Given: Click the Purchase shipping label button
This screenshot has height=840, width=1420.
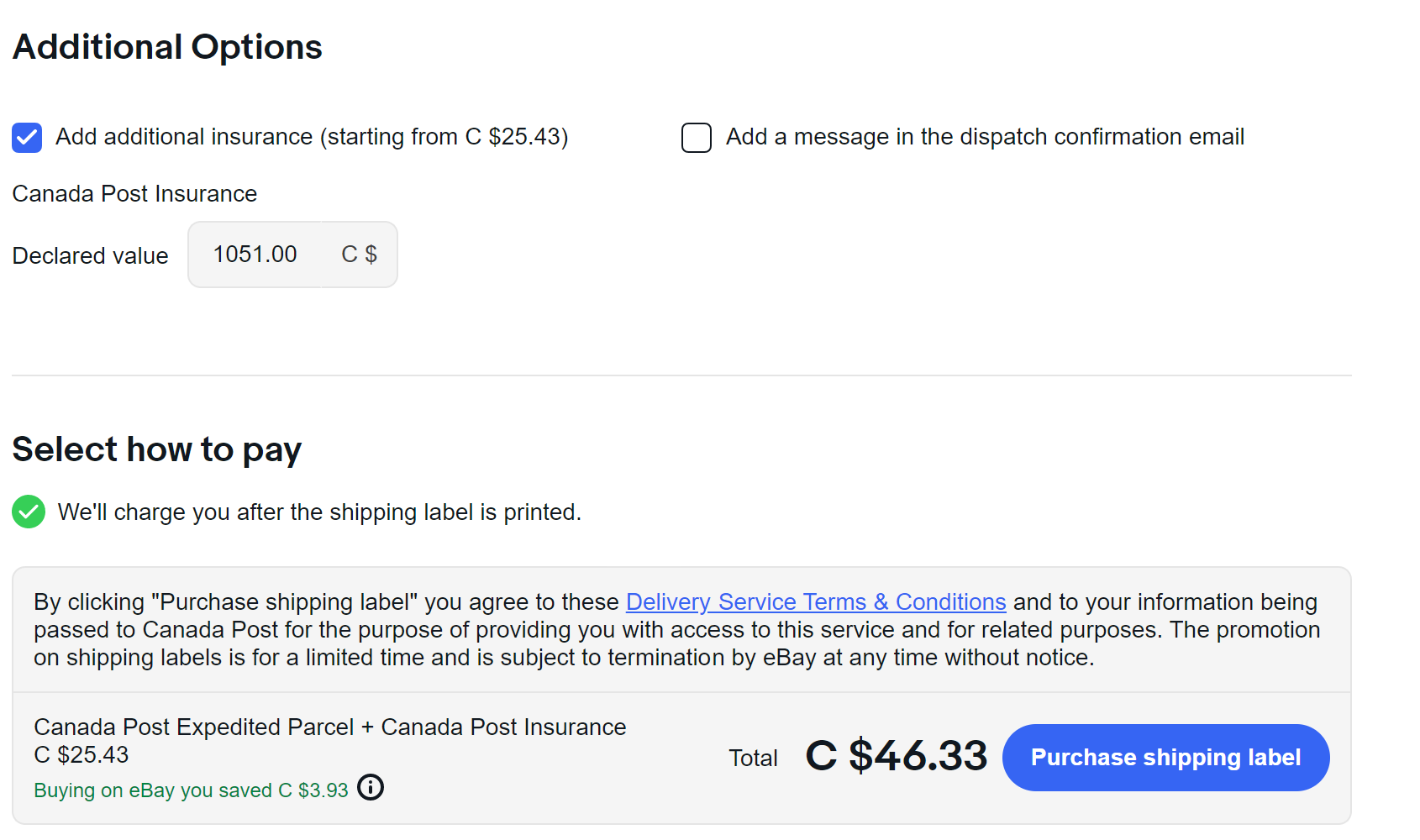Looking at the screenshot, I should [1165, 757].
